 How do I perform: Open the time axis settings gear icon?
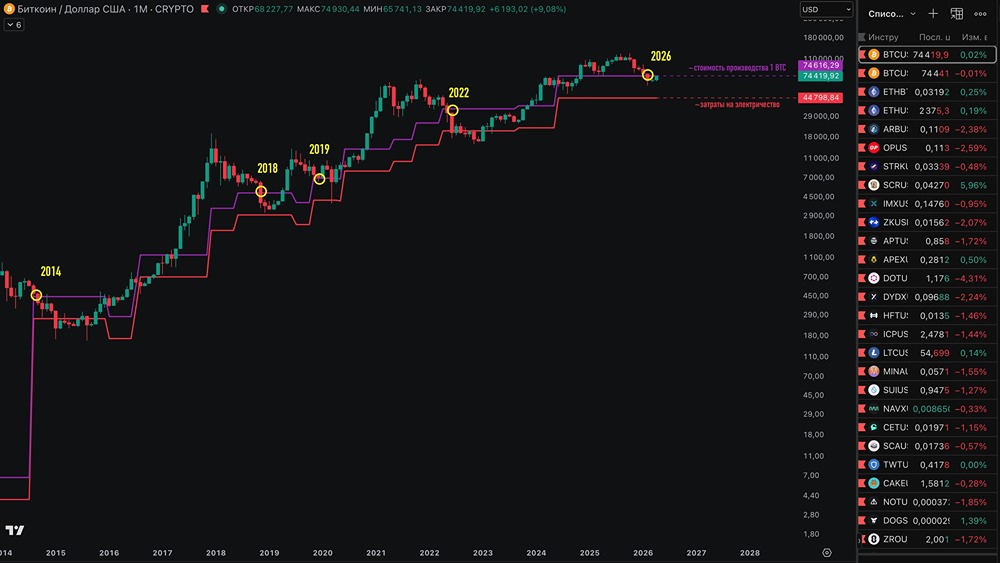pyautogui.click(x=827, y=553)
